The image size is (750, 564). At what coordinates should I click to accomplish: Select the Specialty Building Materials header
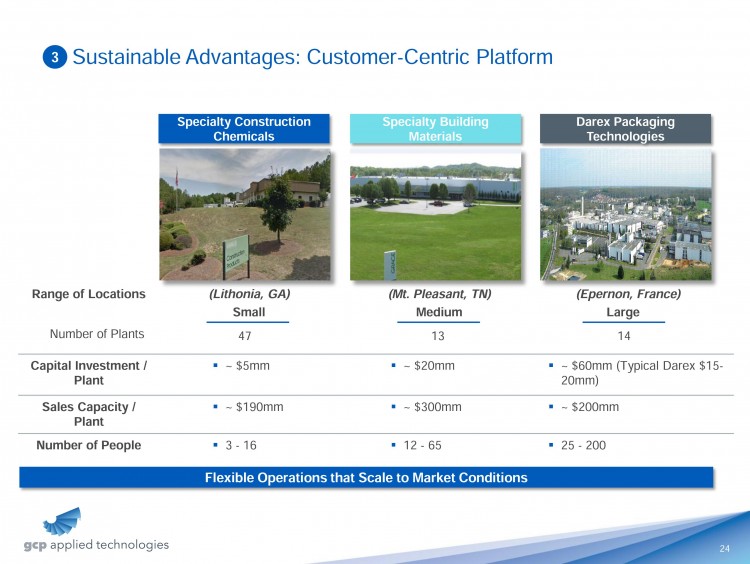click(435, 129)
